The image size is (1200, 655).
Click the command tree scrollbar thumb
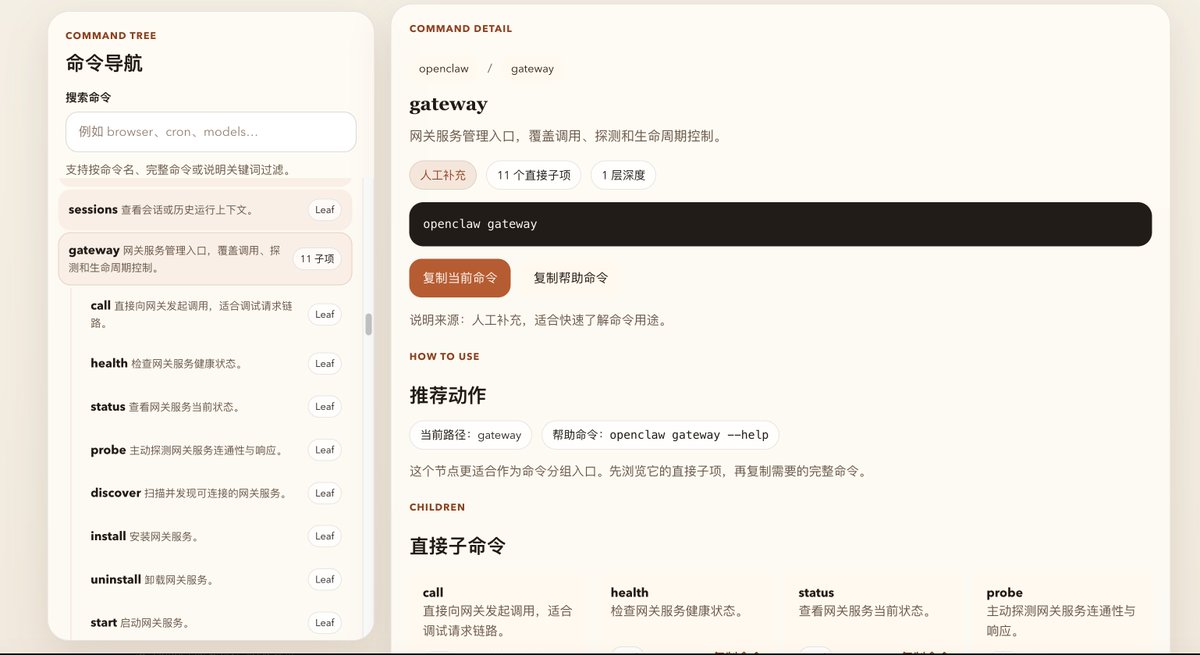point(368,324)
